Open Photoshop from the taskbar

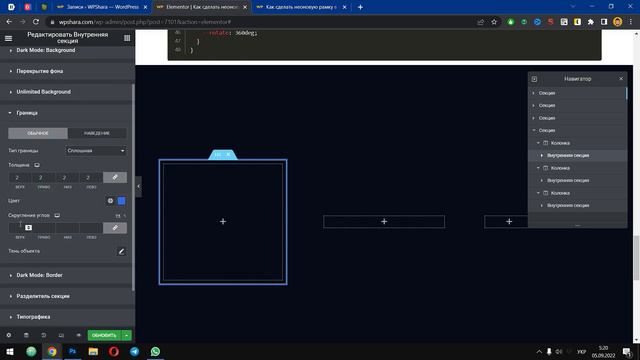72,351
